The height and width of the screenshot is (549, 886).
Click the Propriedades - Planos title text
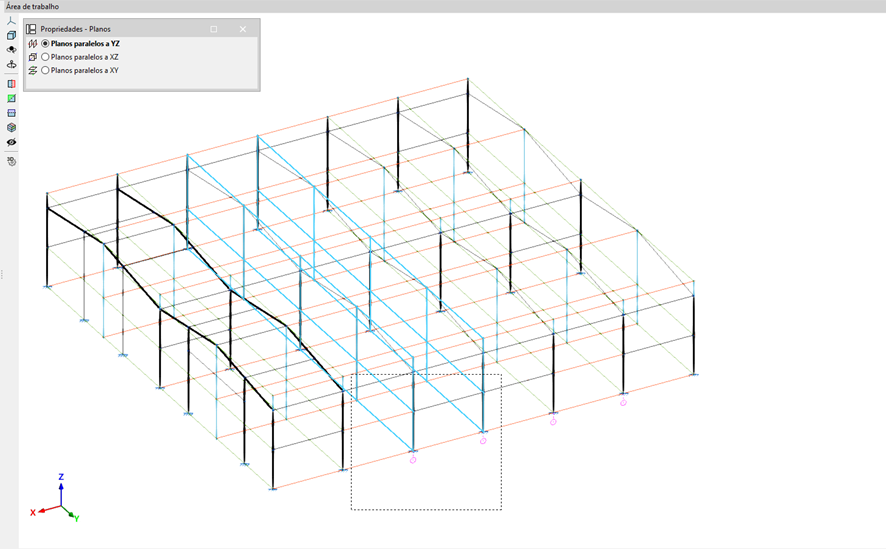[x=75, y=29]
